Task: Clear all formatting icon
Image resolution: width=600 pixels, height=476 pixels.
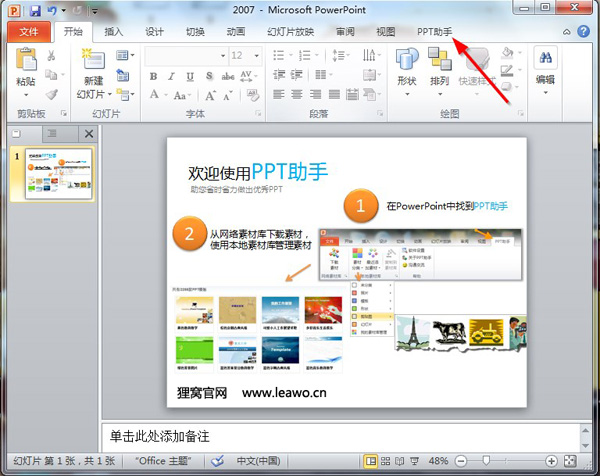Action: [253, 95]
